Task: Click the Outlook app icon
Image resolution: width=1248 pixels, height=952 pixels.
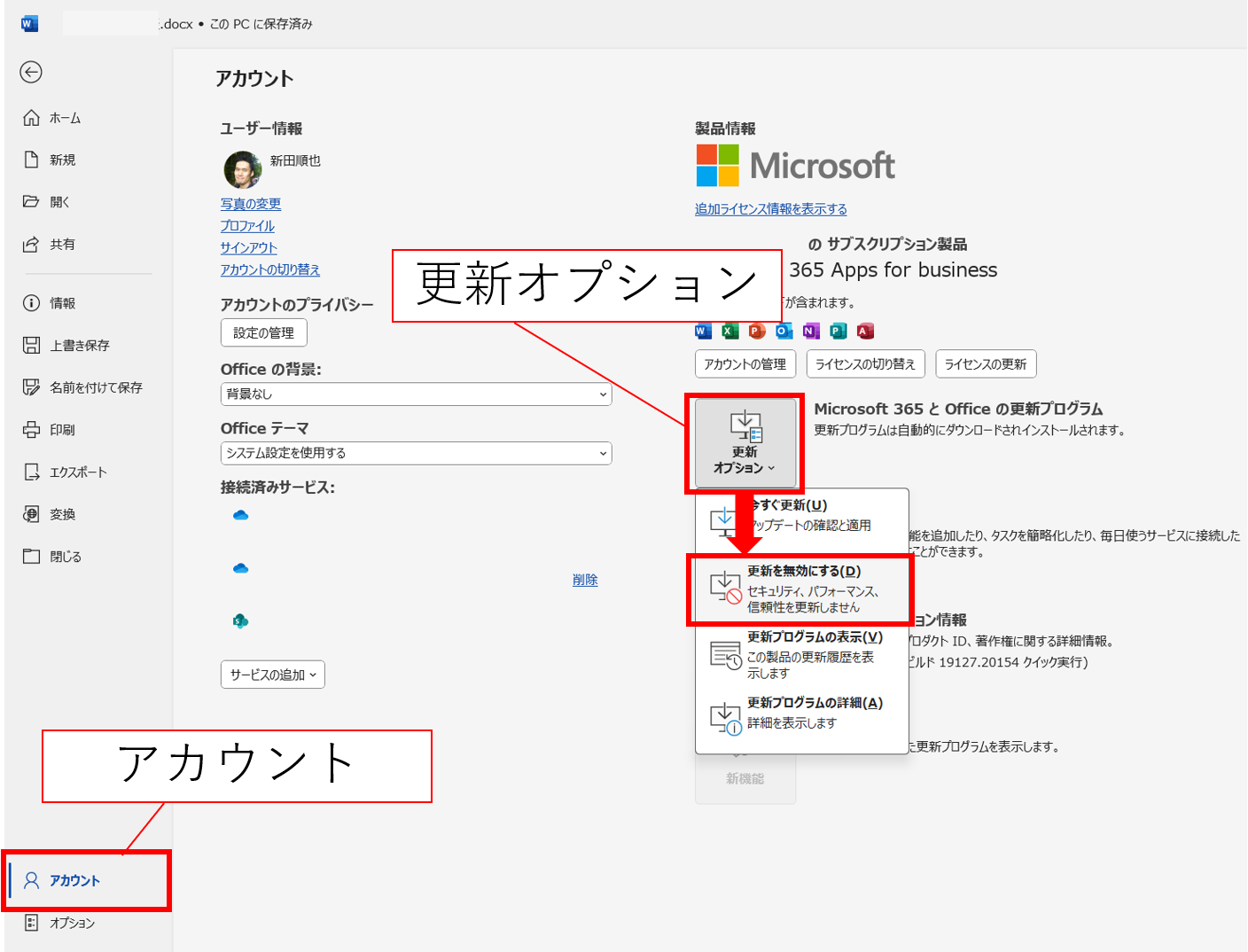Action: (x=784, y=332)
